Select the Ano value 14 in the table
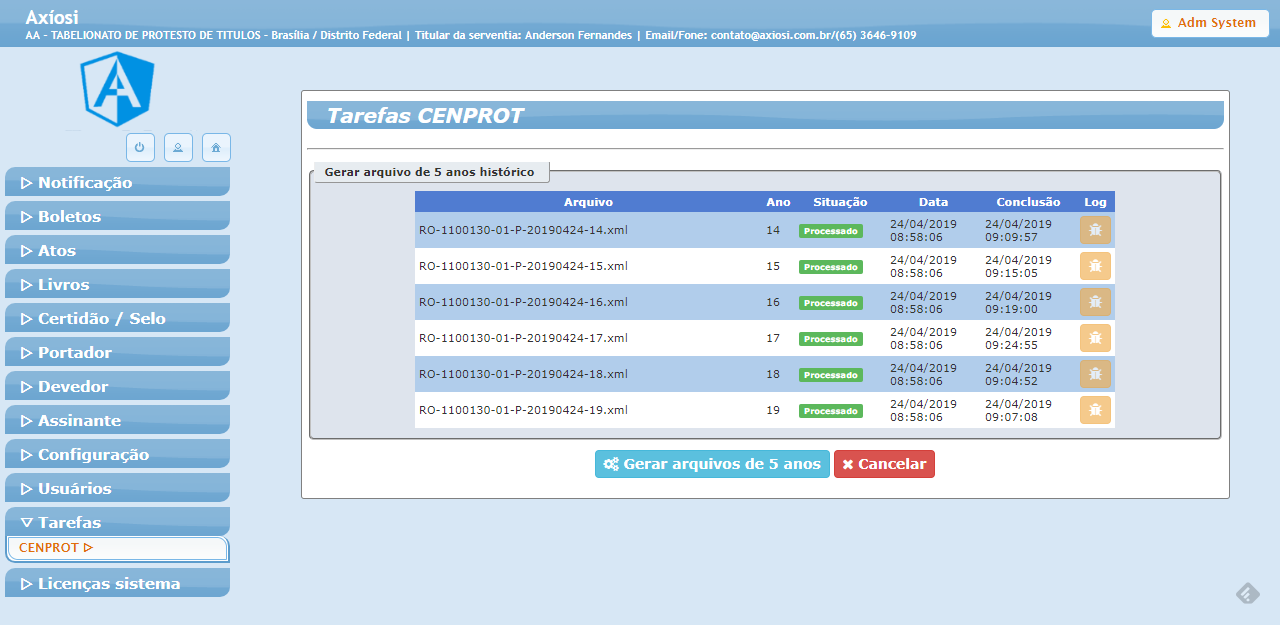Viewport: 1280px width, 625px height. (x=772, y=230)
